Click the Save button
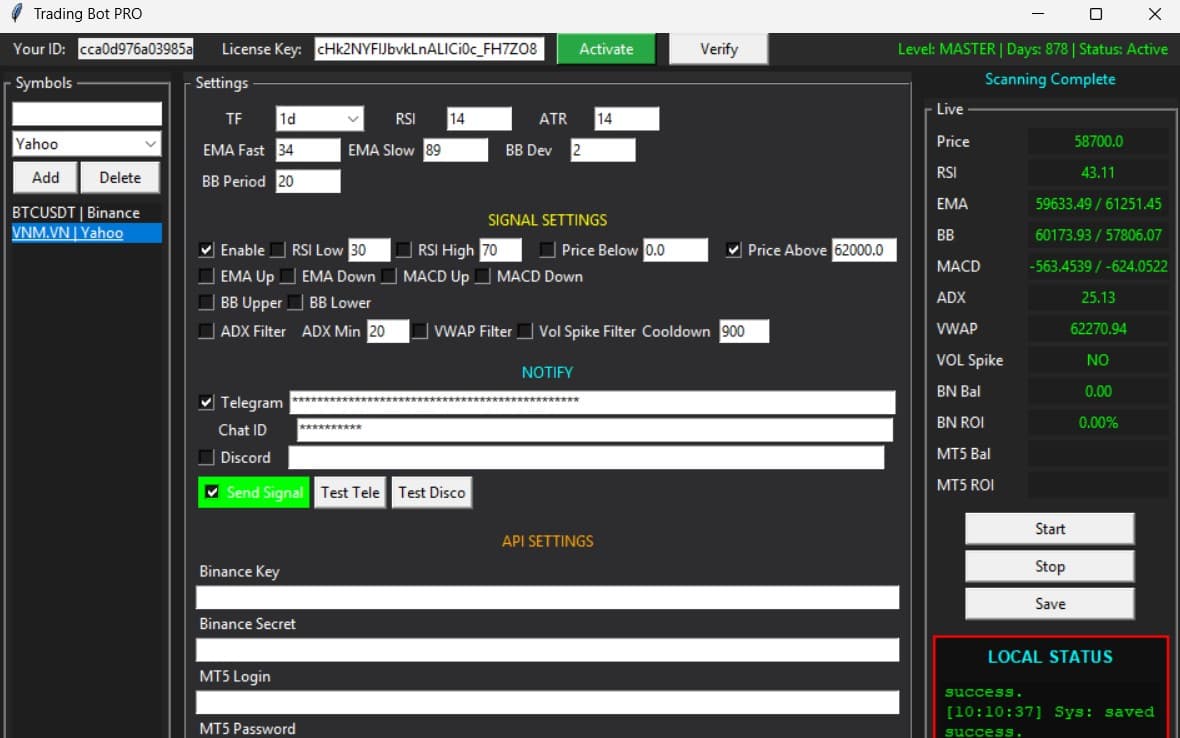Image resolution: width=1180 pixels, height=738 pixels. point(1050,604)
